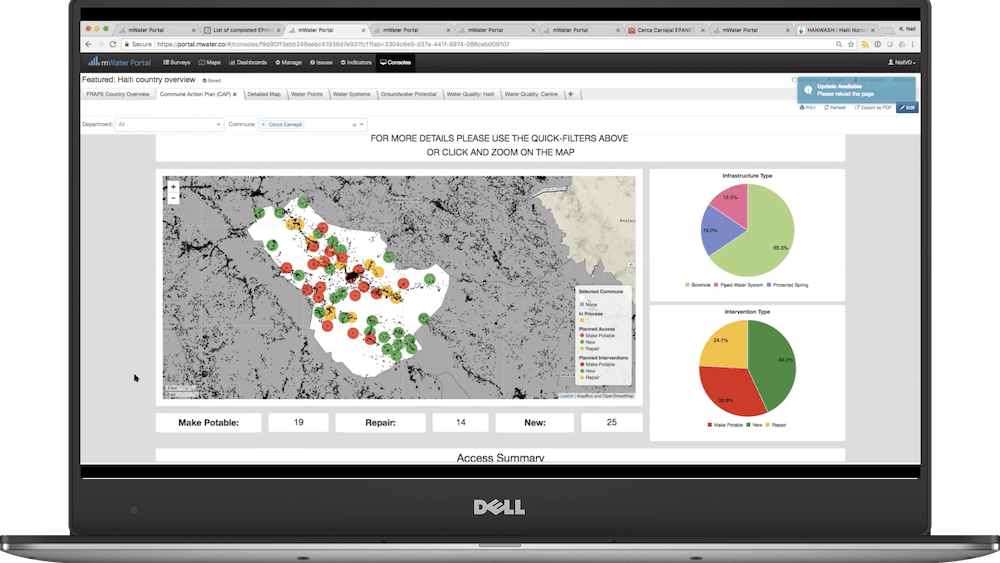Open the Indicators section
Image resolution: width=1000 pixels, height=563 pixels.
[x=356, y=62]
